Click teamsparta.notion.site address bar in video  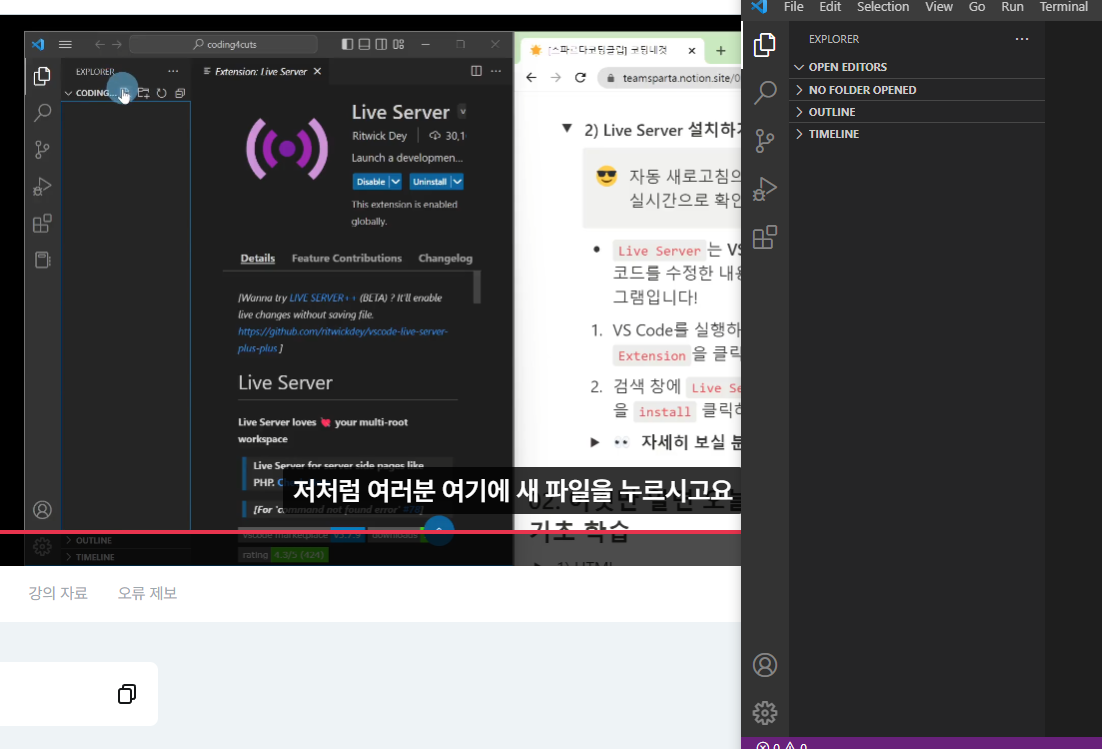click(671, 78)
